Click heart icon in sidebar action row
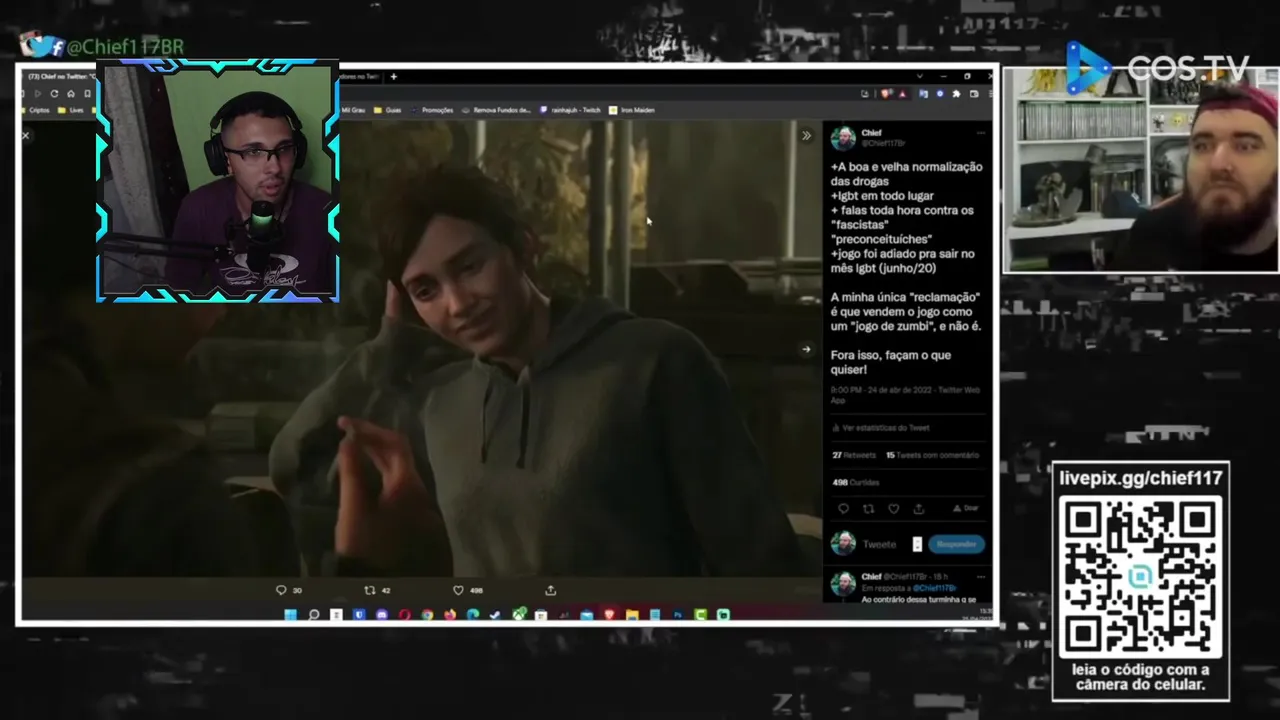This screenshot has width=1280, height=720. coord(893,509)
